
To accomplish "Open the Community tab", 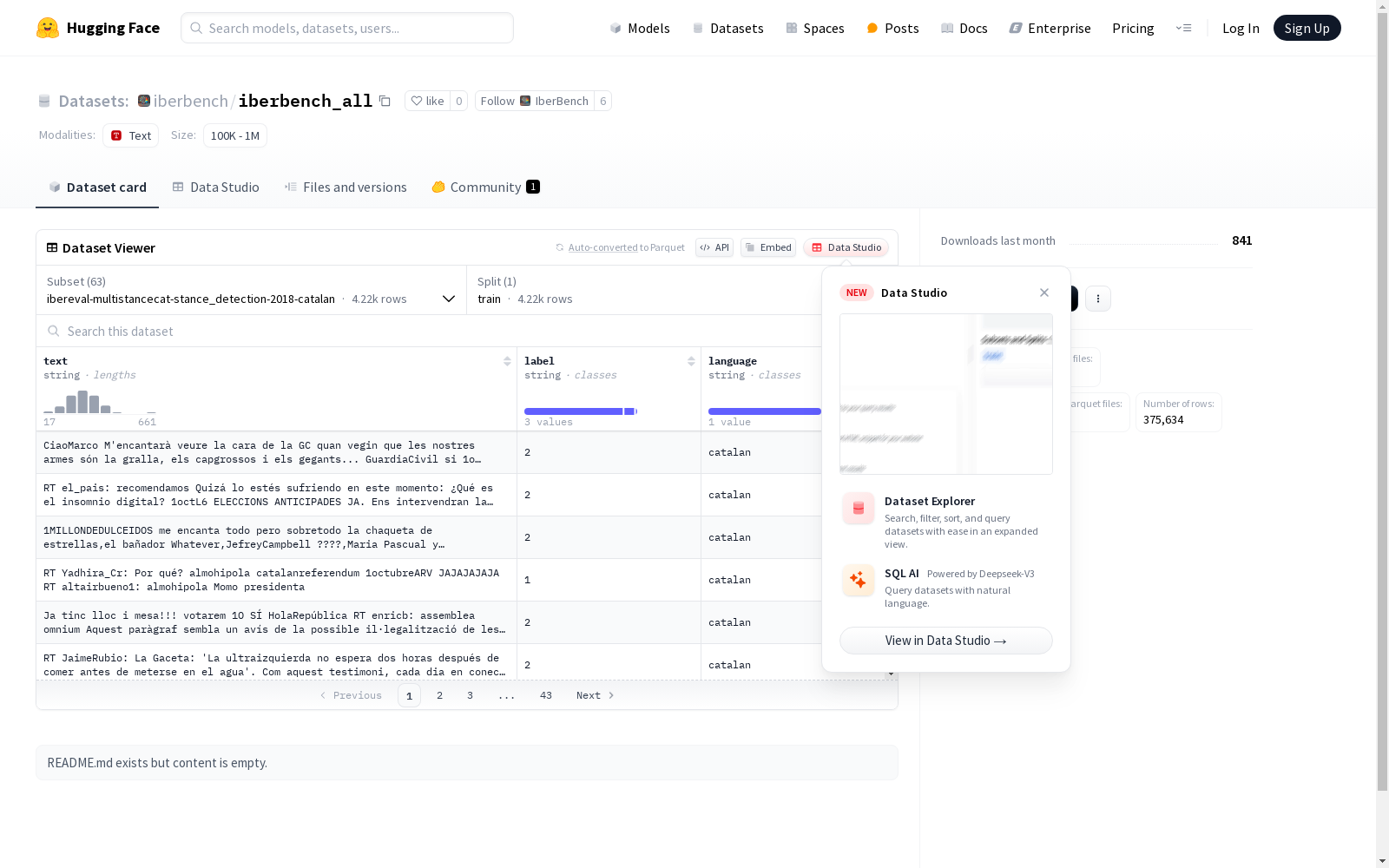I will point(486,187).
